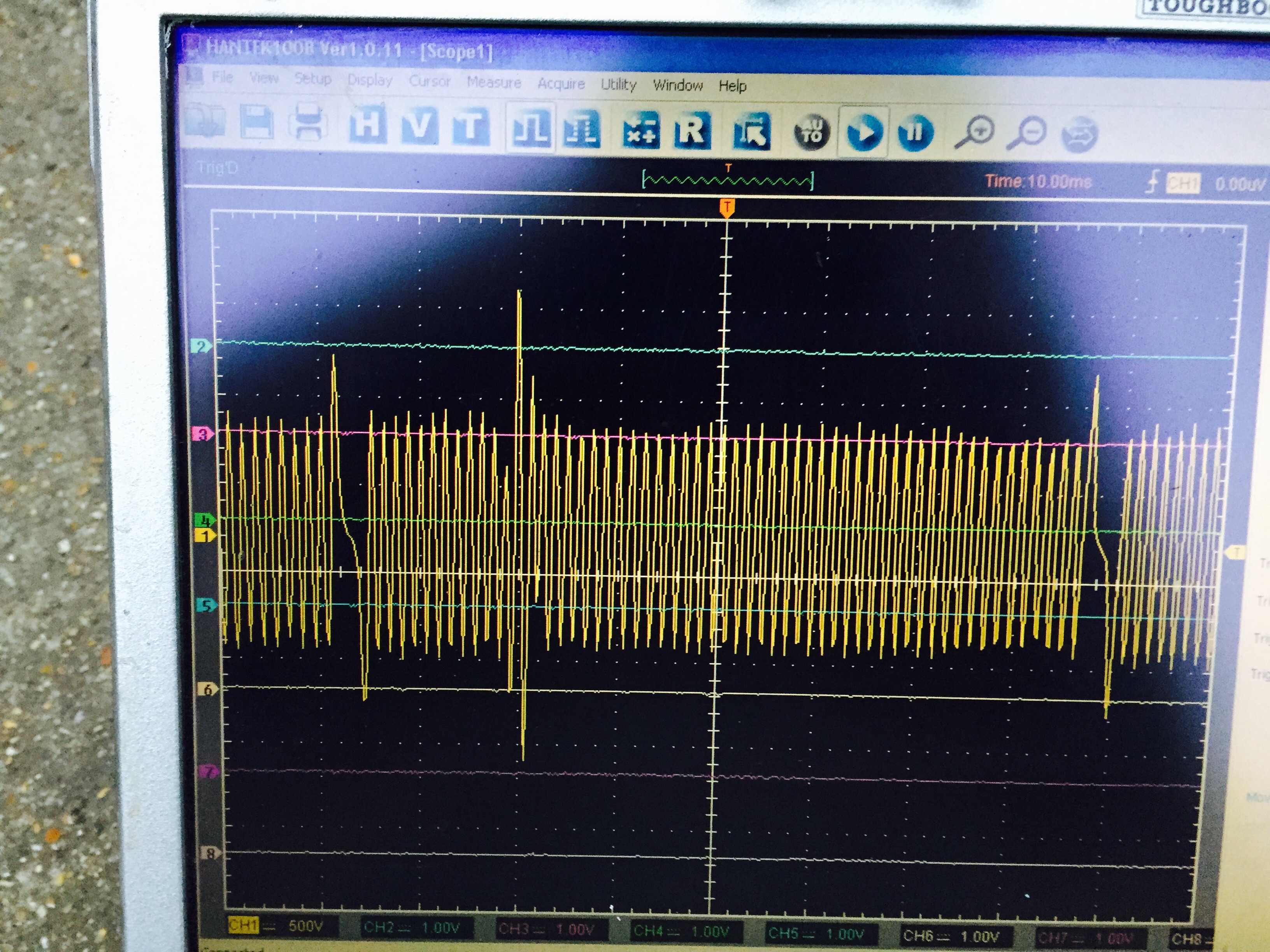Open the Cursor menu
The image size is (1270, 952).
pyautogui.click(x=430, y=82)
